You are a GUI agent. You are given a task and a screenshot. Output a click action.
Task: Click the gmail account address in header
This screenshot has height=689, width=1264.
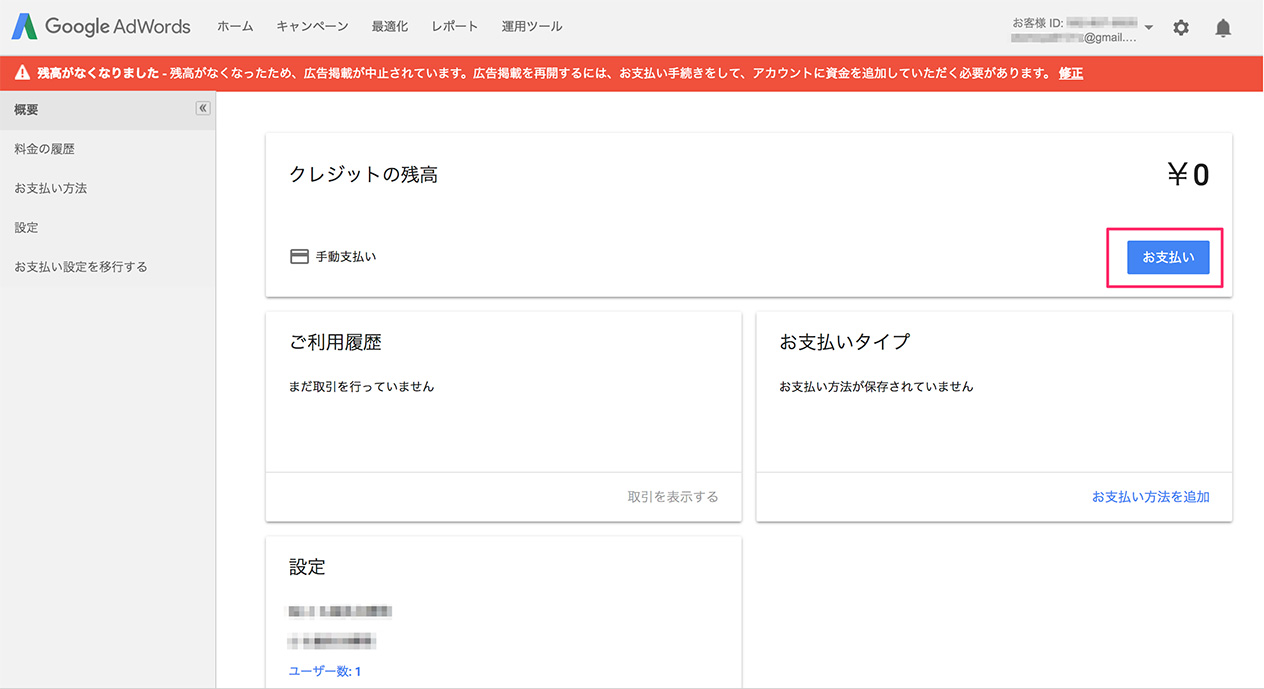click(1073, 38)
